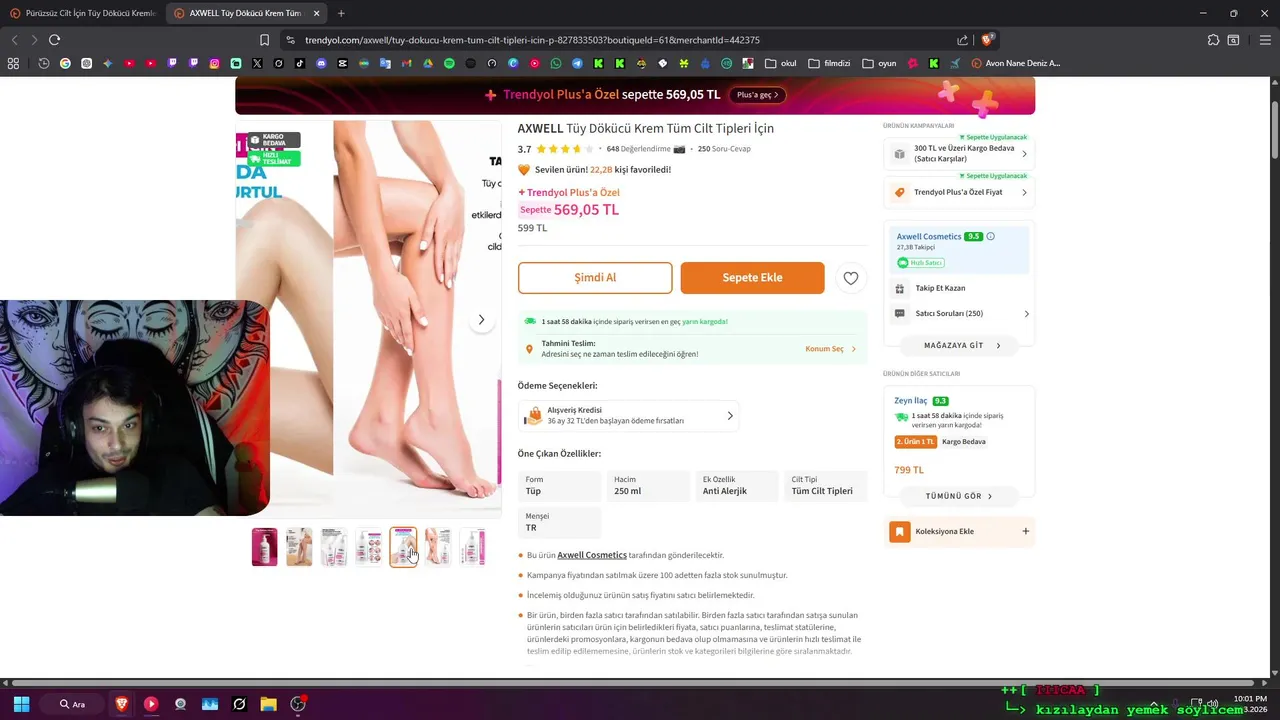Open the Spotify bookmark icon
The image size is (1280, 720).
[x=449, y=63]
